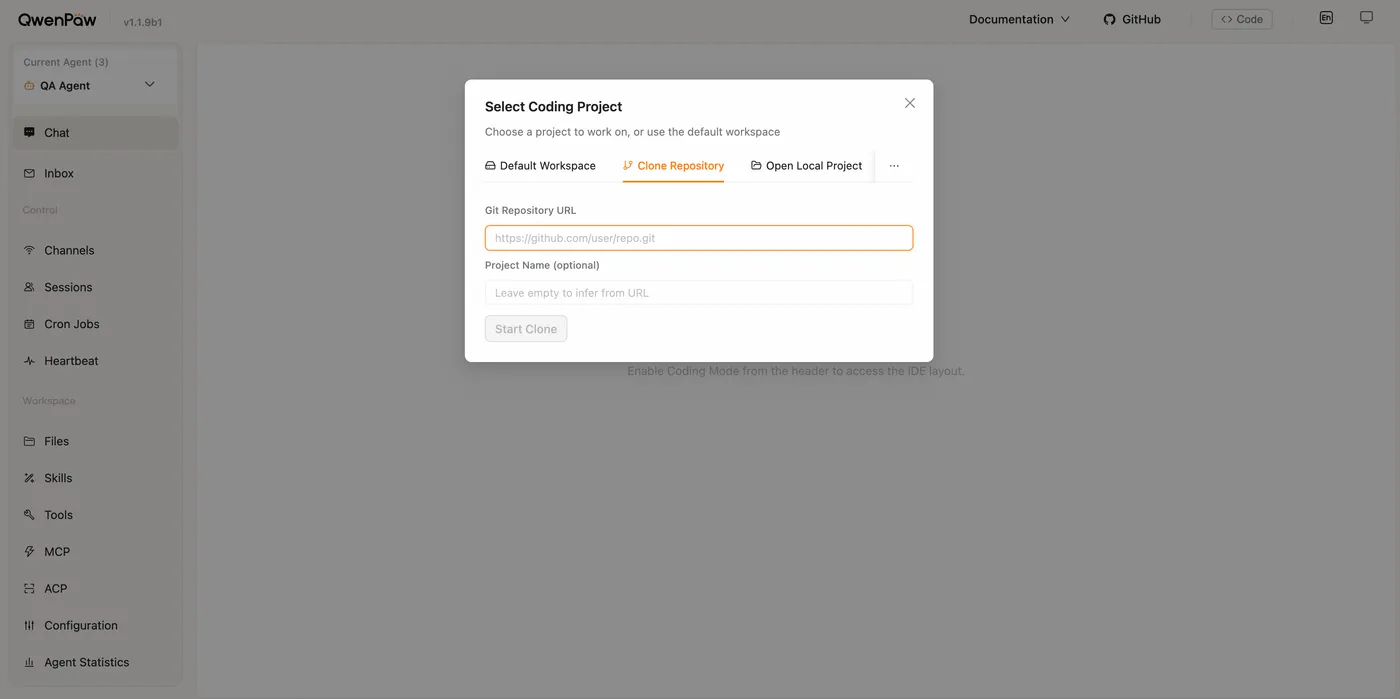This screenshot has width=1400, height=699.
Task: Click the Start Clone button
Action: 526,329
